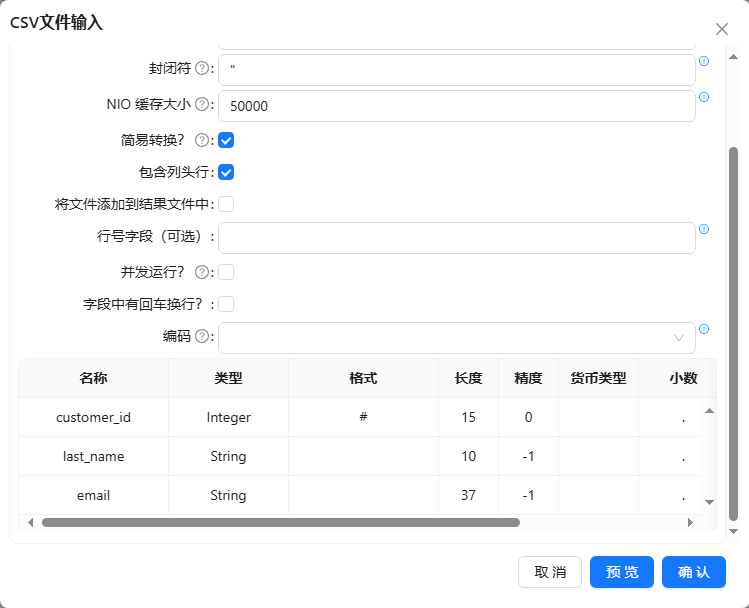Enable the 字段中有回车换行 checkbox

227,304
